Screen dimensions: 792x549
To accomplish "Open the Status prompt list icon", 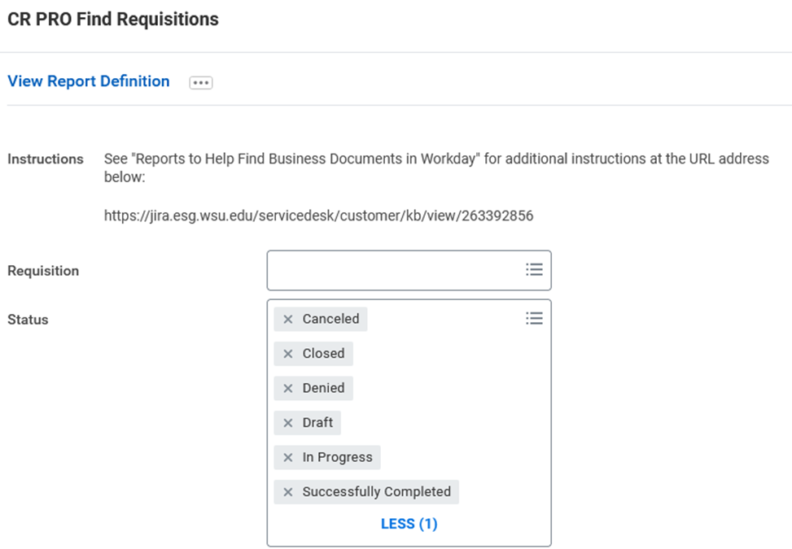I will pyautogui.click(x=534, y=318).
